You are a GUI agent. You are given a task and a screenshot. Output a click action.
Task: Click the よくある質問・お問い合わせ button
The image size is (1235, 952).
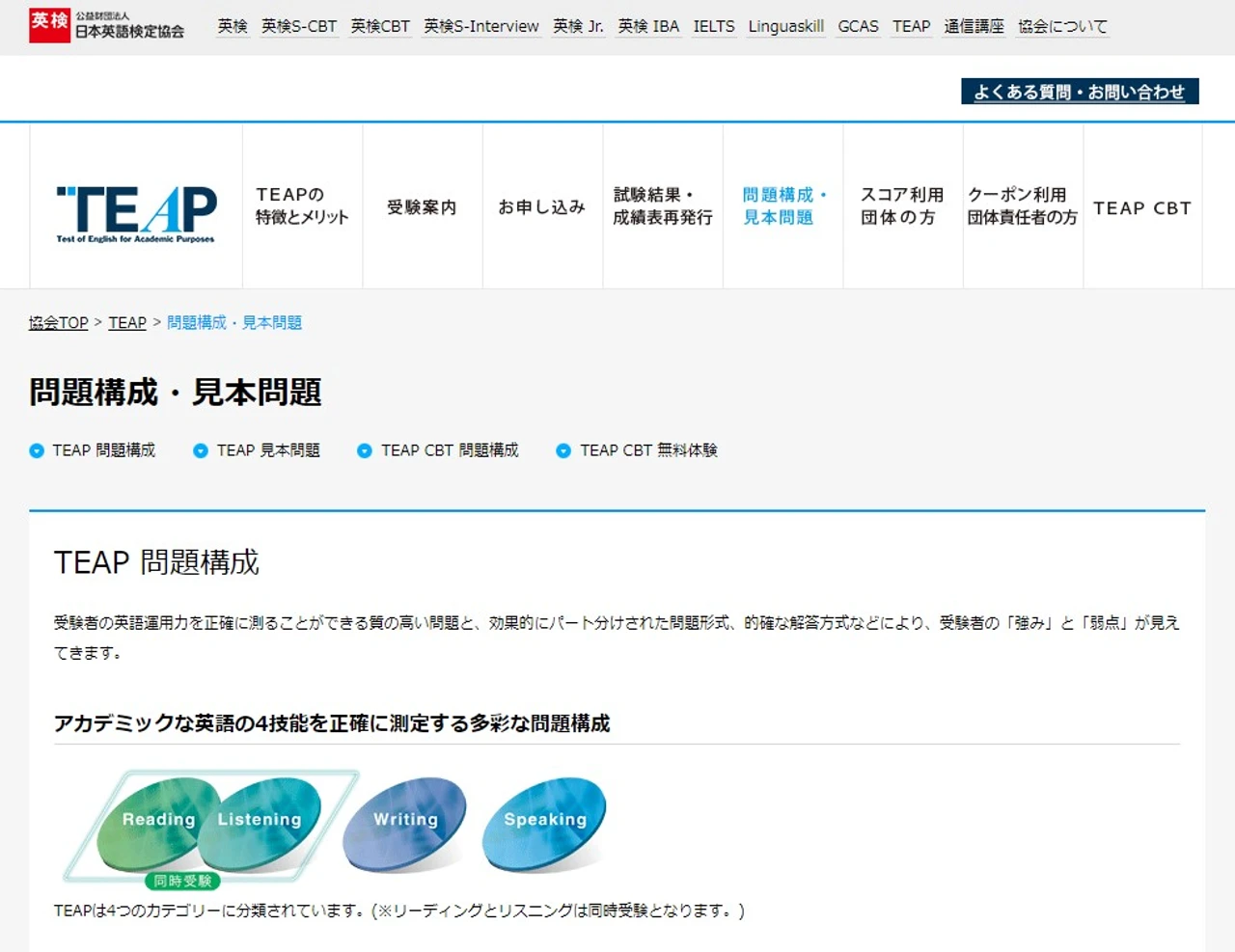[1078, 91]
